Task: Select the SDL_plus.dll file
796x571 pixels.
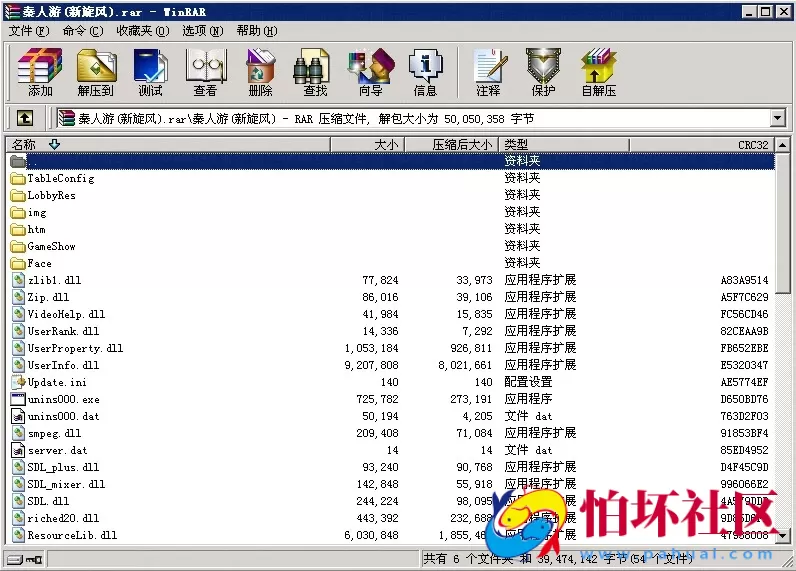Action: point(55,467)
